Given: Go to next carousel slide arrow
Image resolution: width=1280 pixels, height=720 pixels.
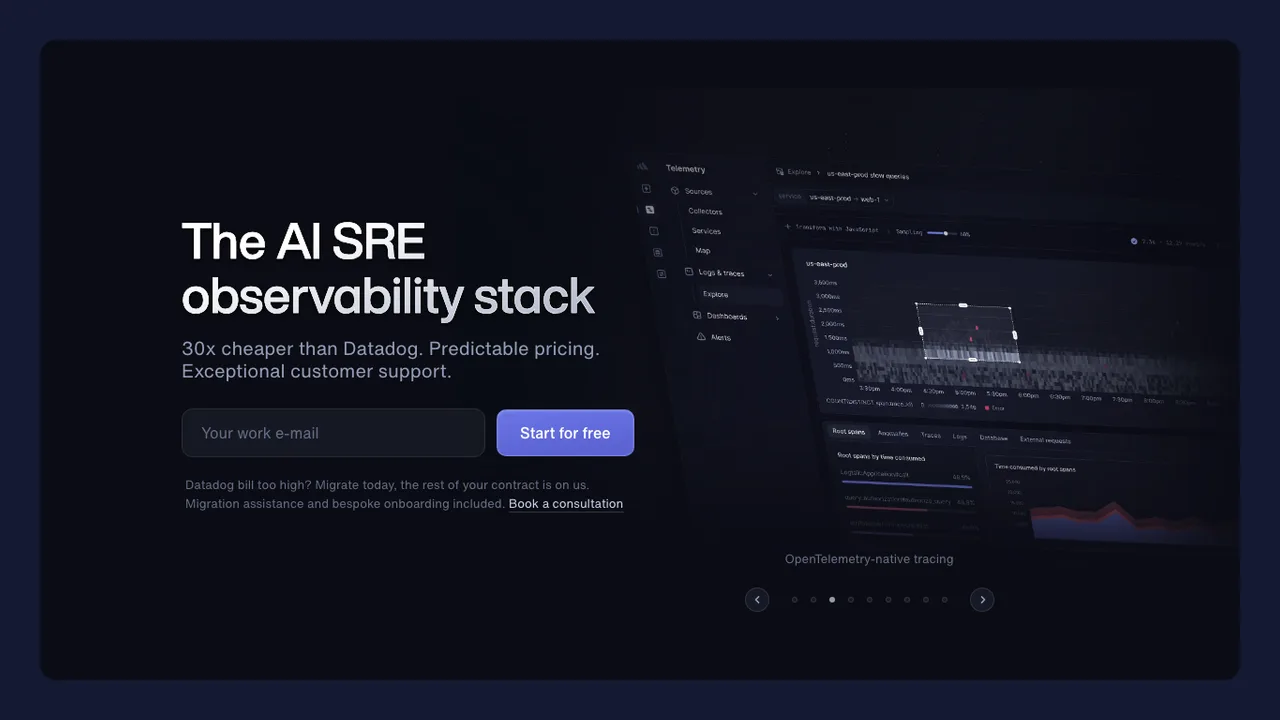Looking at the screenshot, I should 982,600.
